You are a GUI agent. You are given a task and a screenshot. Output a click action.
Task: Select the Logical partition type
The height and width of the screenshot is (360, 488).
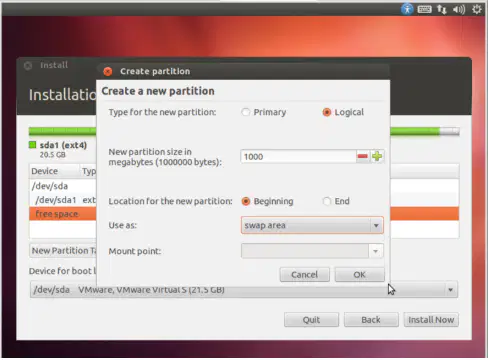click(327, 112)
